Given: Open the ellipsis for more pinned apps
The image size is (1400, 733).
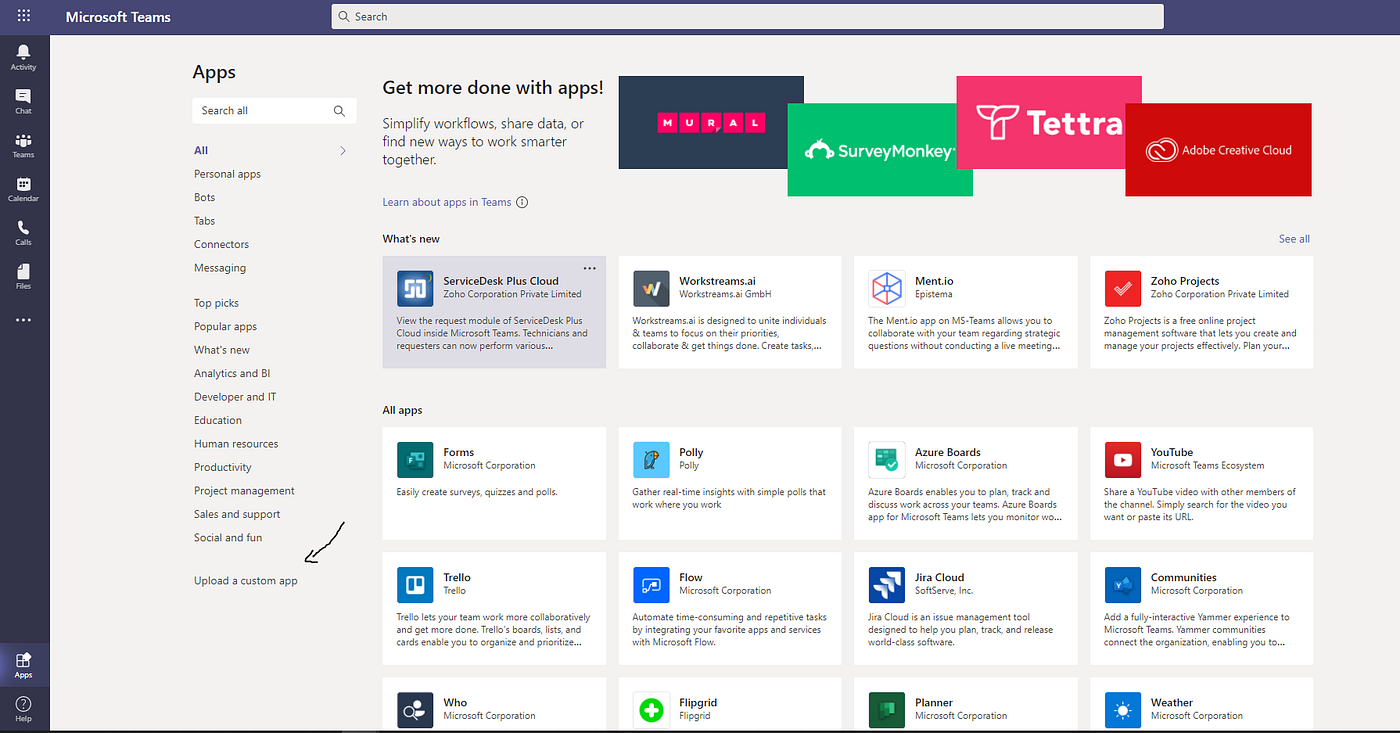Looking at the screenshot, I should coord(22,319).
